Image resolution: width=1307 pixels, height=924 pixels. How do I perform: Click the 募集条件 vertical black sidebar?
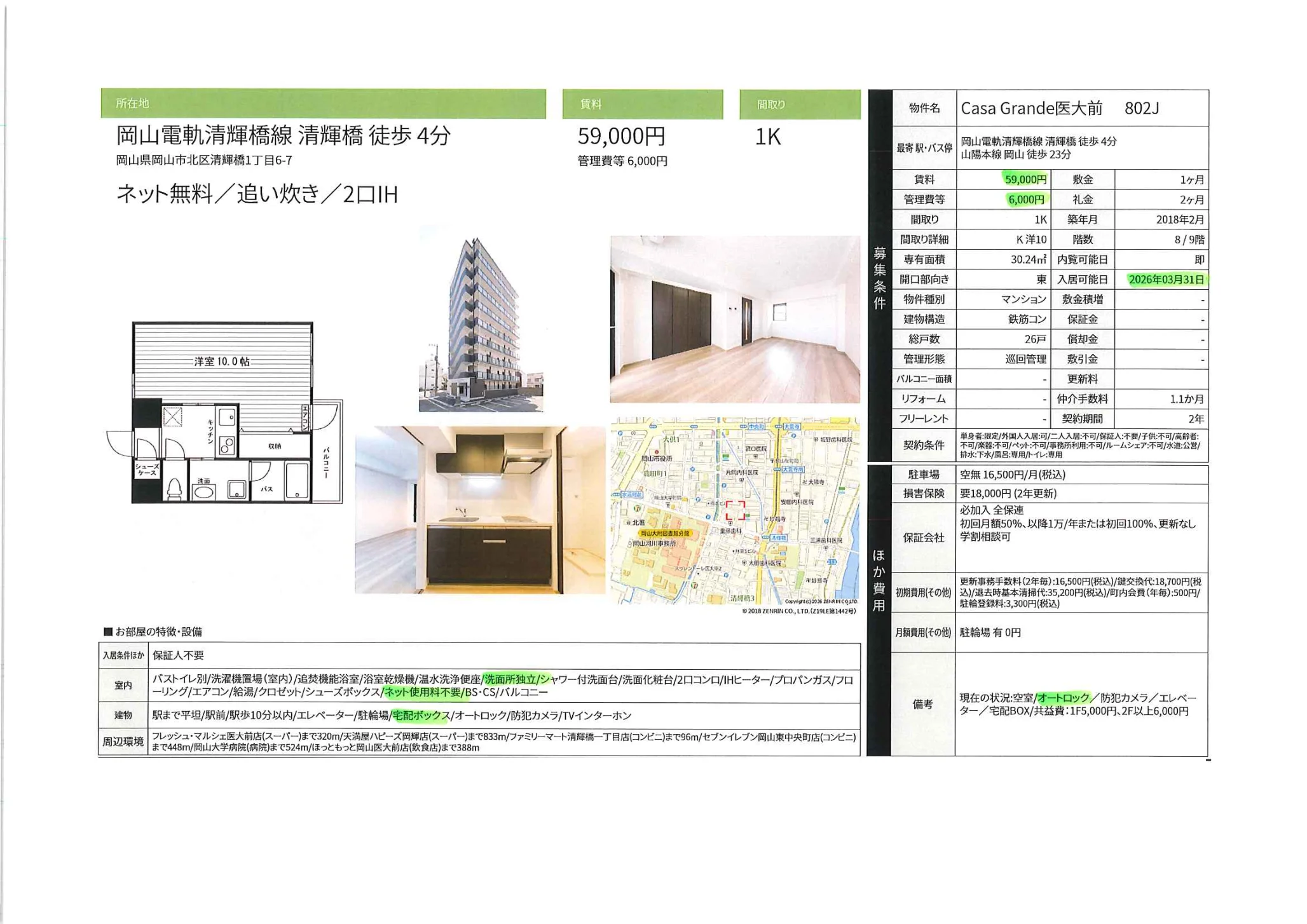[x=880, y=277]
